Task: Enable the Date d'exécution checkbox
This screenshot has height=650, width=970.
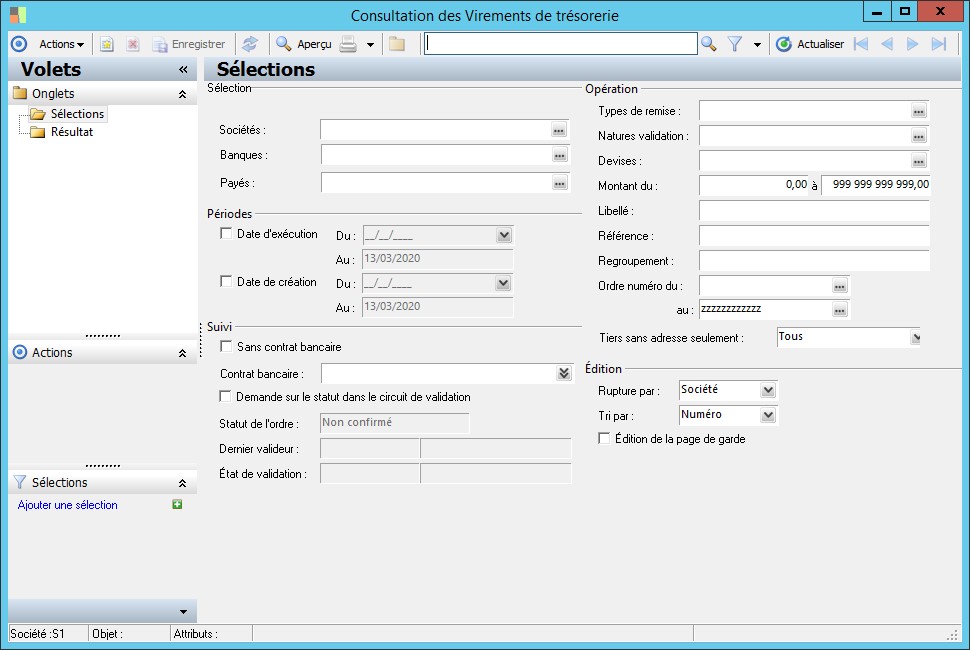Action: pos(226,234)
